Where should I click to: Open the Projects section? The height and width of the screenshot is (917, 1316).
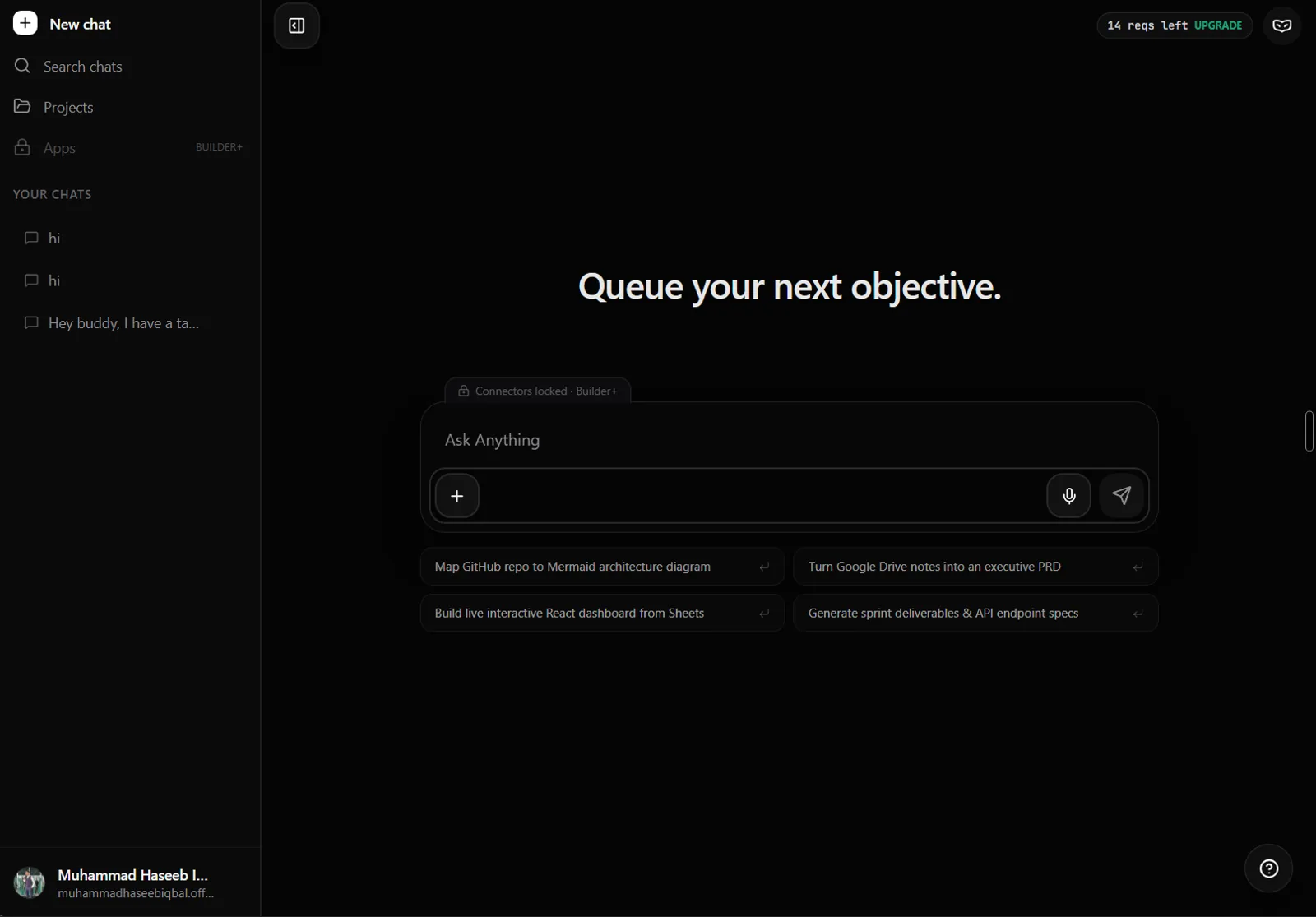(68, 107)
